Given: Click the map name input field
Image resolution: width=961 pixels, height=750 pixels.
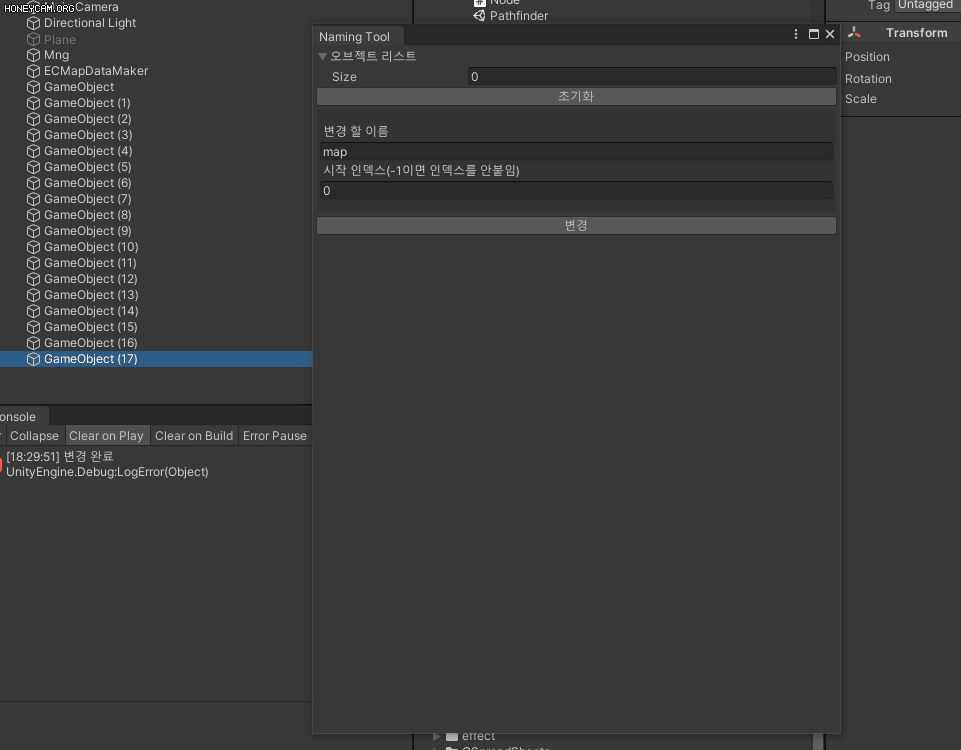Looking at the screenshot, I should point(575,151).
